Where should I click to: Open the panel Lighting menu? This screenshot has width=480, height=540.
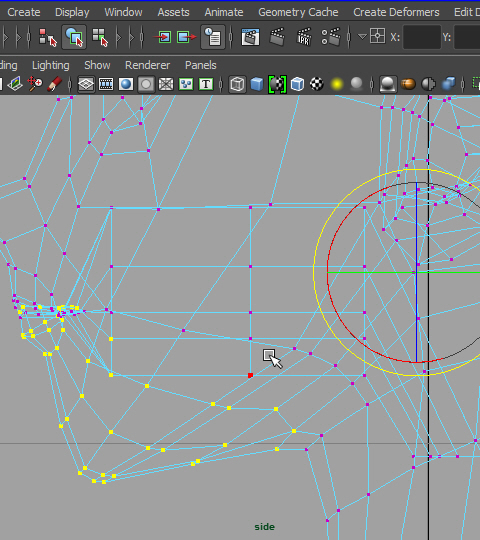click(x=51, y=65)
